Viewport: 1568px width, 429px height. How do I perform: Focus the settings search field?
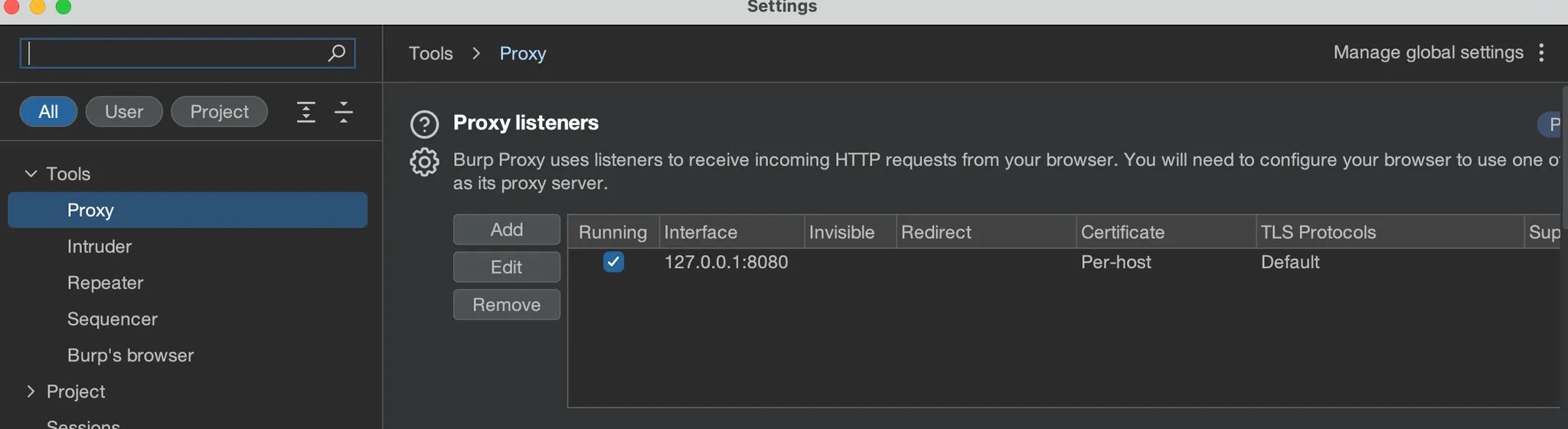tap(188, 53)
